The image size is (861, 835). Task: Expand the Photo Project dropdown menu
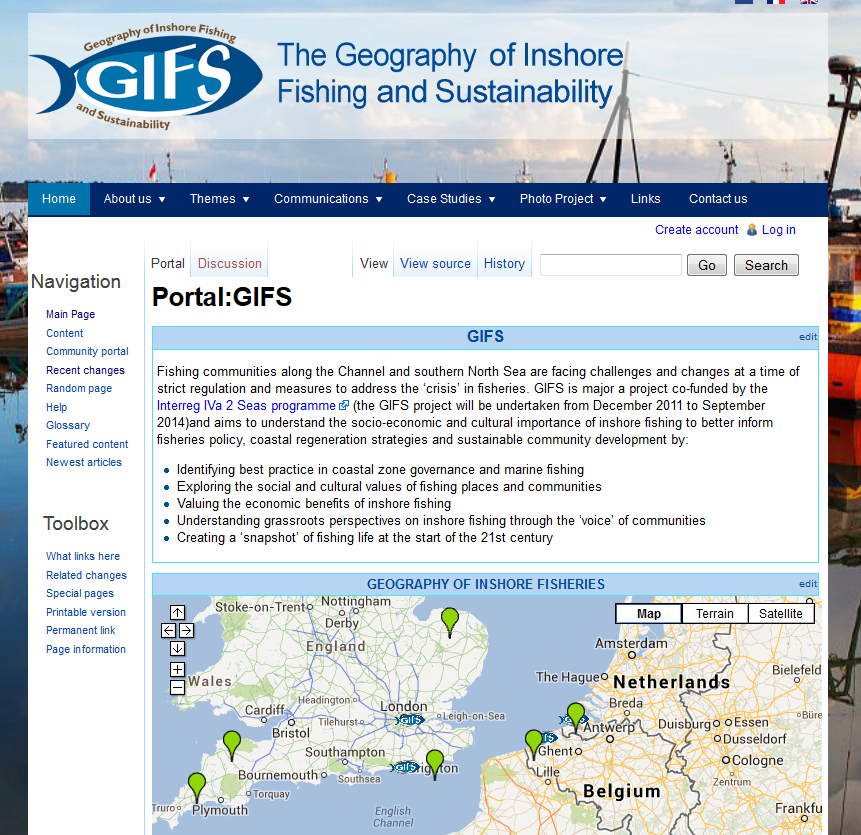click(x=563, y=199)
